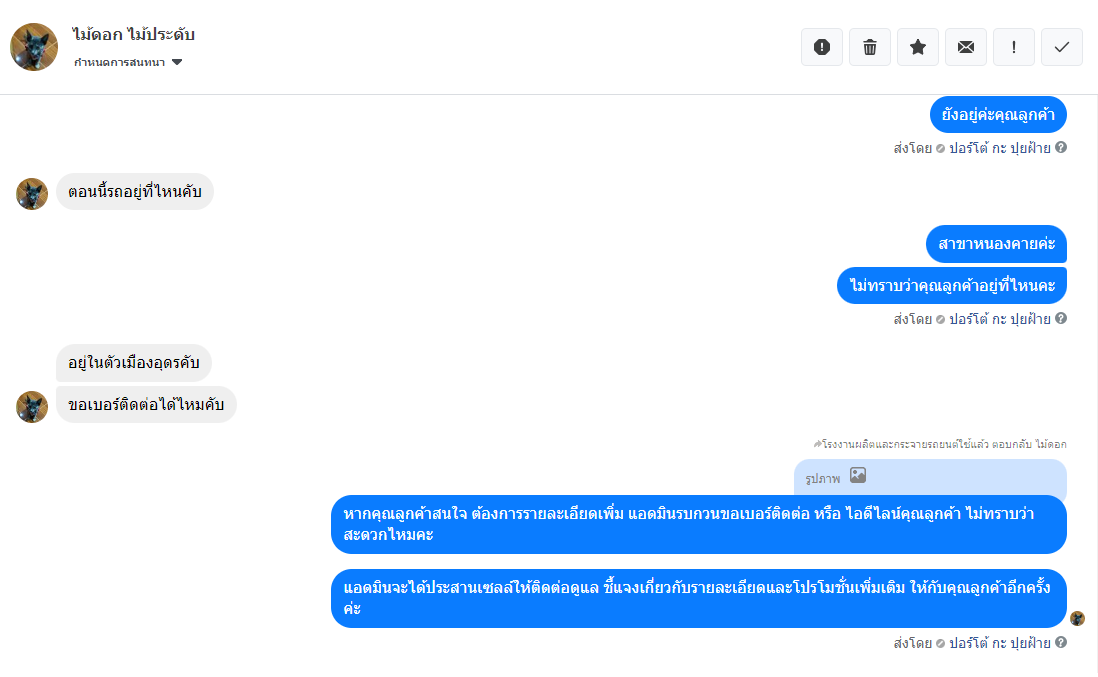
Task: Select message ขอเบอร์ติดต่อได้ไหมคับ
Action: point(146,405)
